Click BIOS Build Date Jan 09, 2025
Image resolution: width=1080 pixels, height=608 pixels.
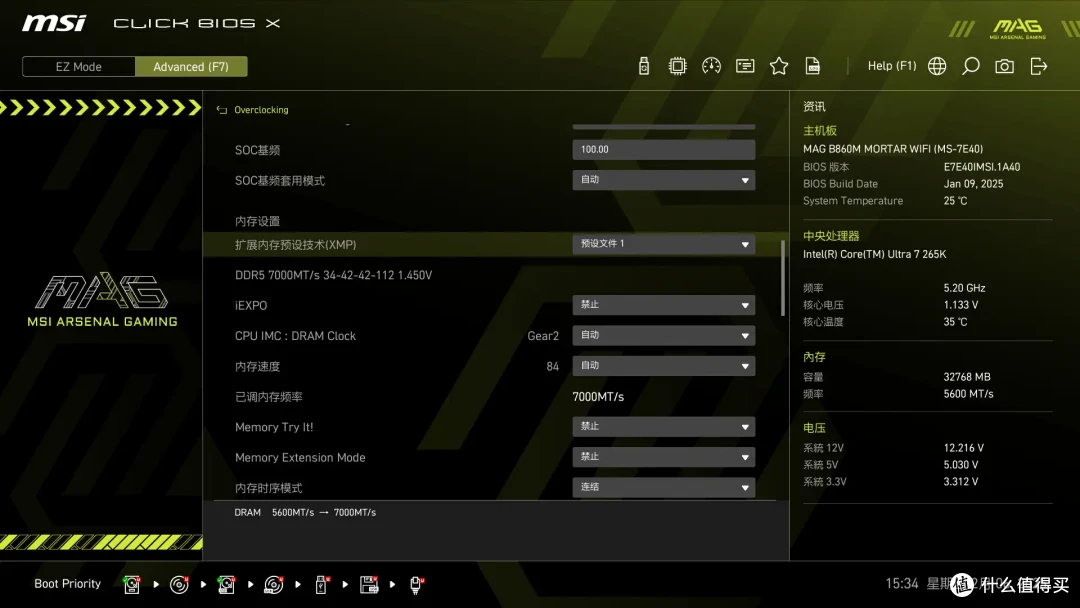(x=973, y=184)
